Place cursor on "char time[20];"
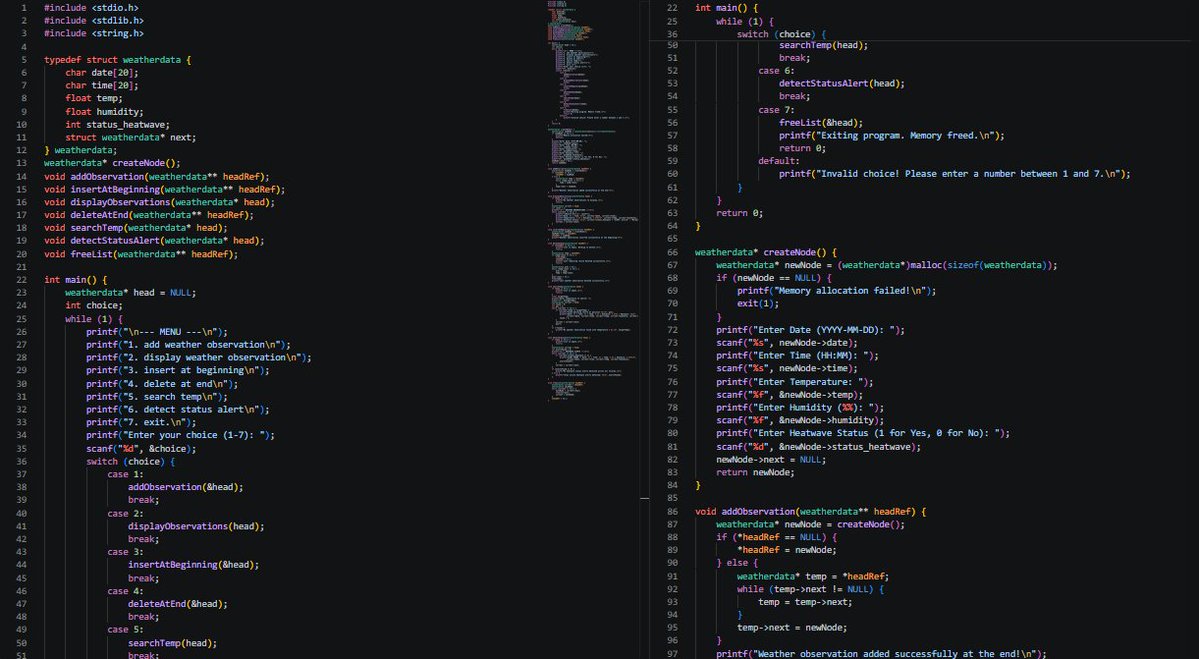Viewport: 1199px width, 659px height. (102, 86)
